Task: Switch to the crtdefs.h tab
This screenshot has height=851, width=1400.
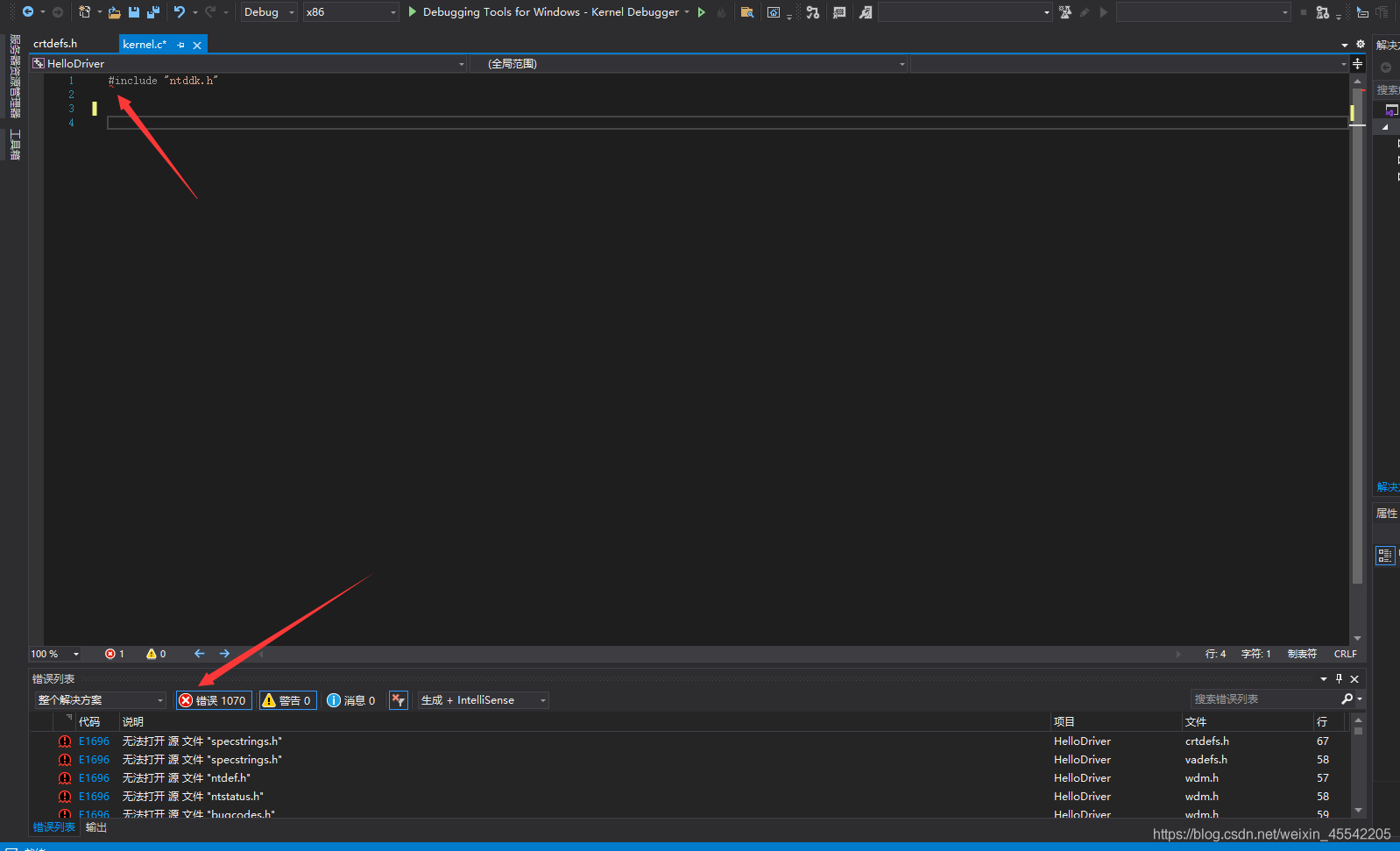Action: click(x=55, y=44)
